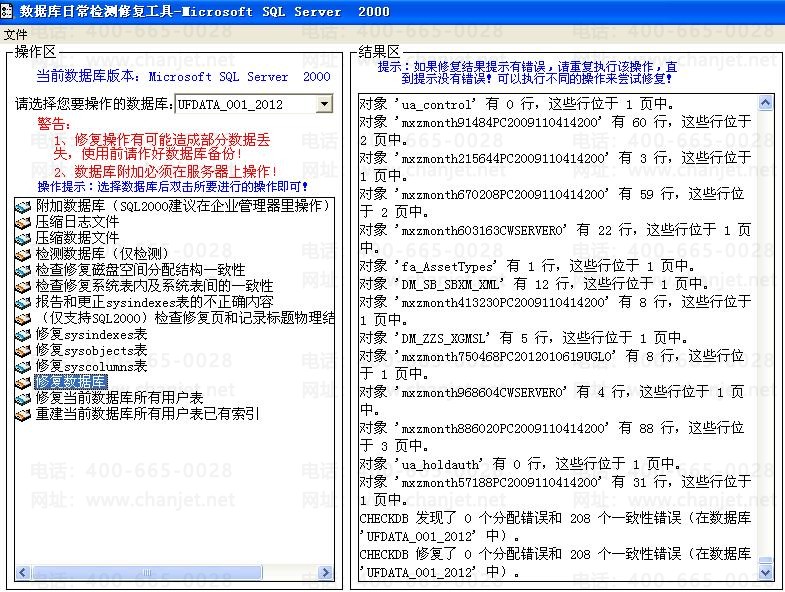Click result line mentioning 'DM_ZZS_XGMSL'
The image size is (785, 592).
coord(523,338)
